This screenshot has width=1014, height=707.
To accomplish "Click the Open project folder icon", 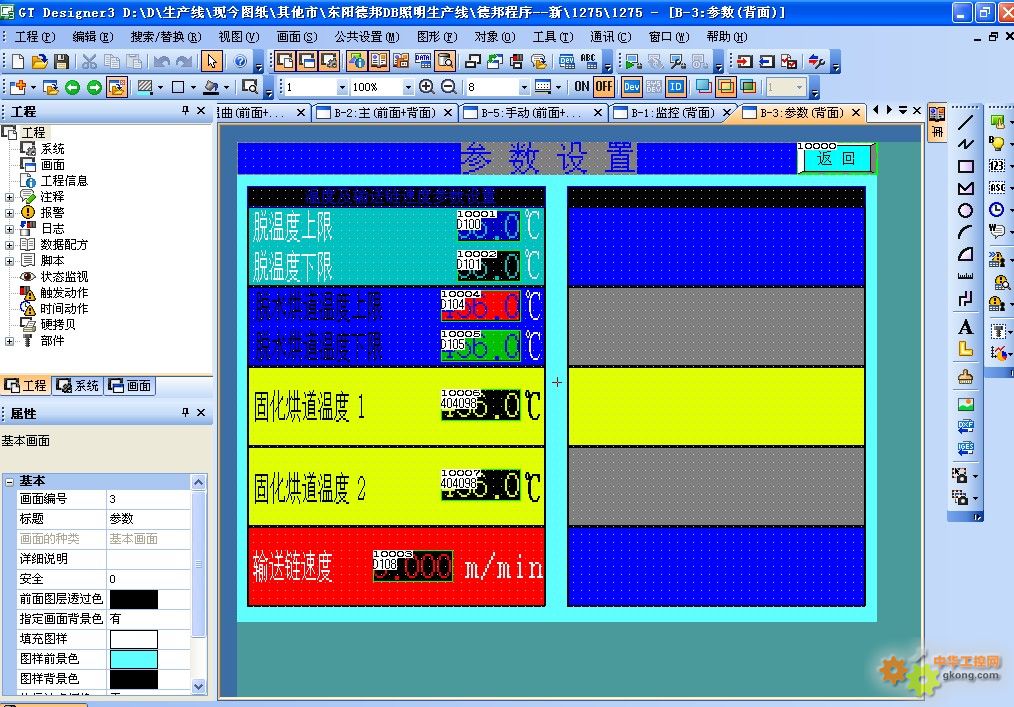I will pyautogui.click(x=41, y=62).
